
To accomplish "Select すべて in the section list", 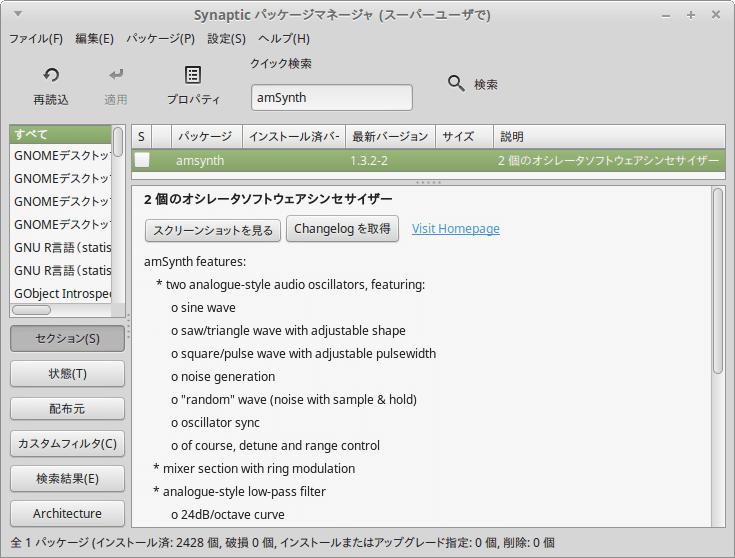I will pos(60,134).
